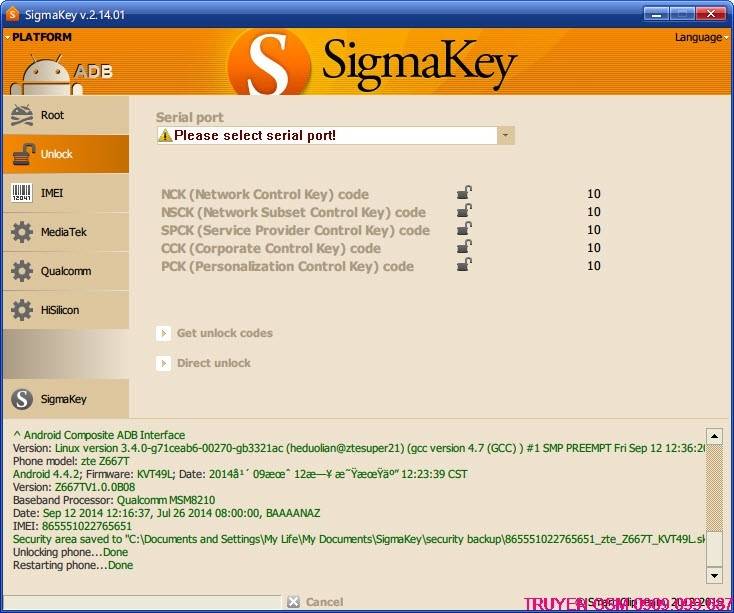
Task: Click the CCK (Corporate Control Key) code label
Action: 271,248
